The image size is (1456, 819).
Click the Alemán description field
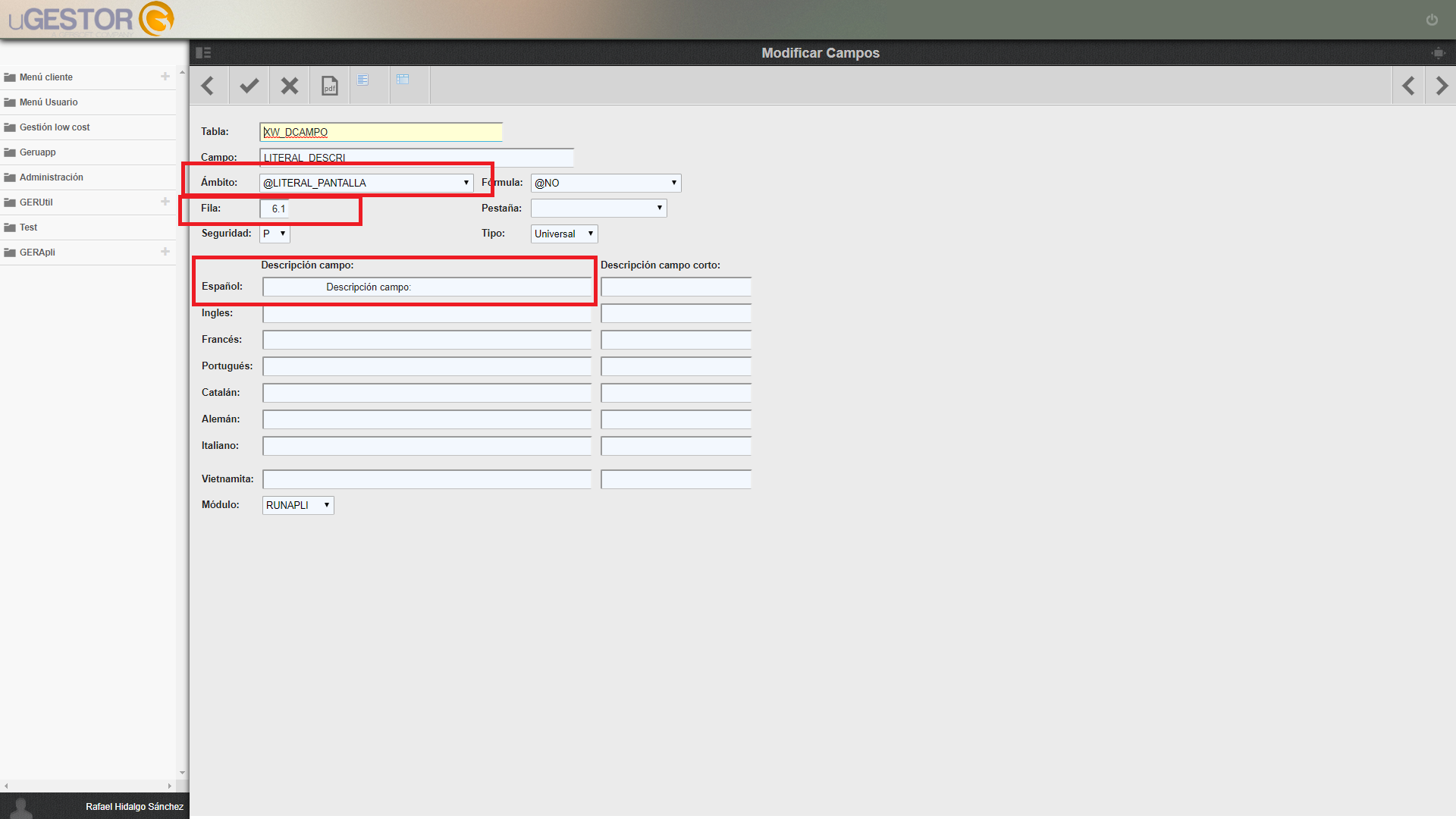427,419
